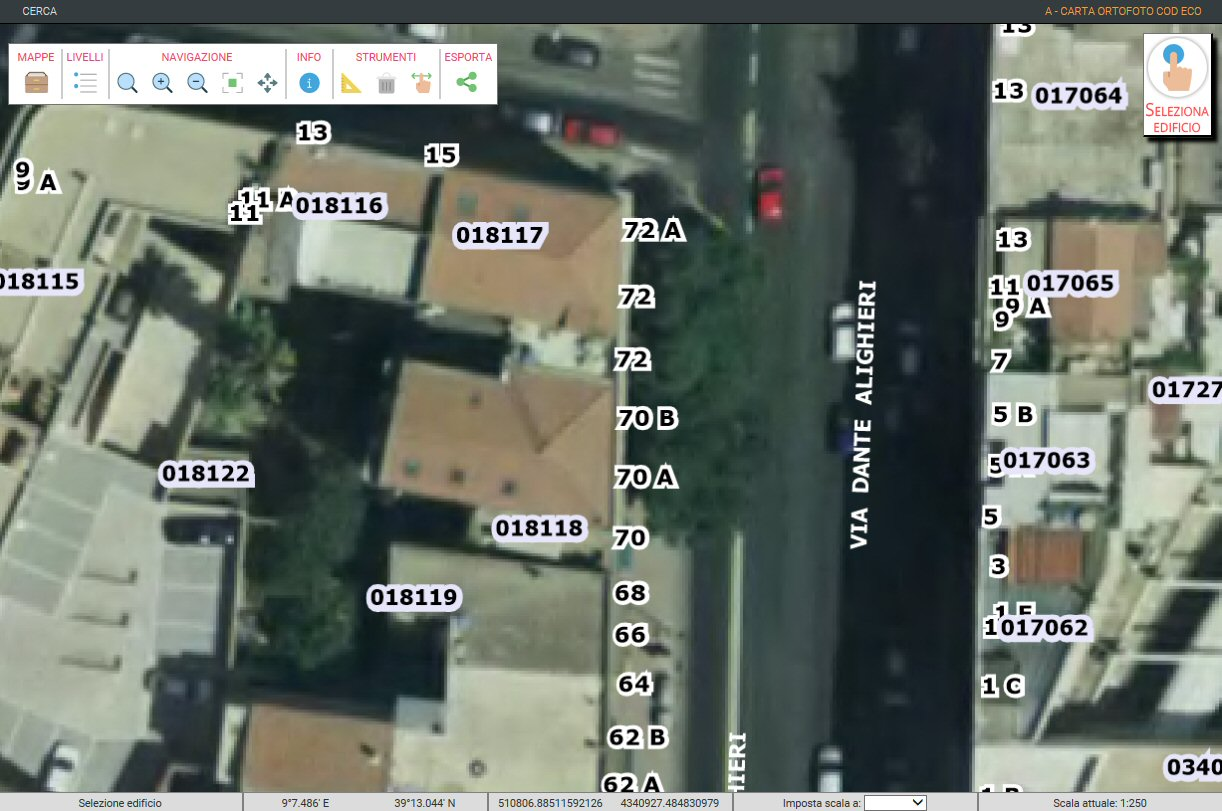Click the zoom out magnifier icon
Screen dimensions: 1222x811
pyautogui.click(x=197, y=83)
